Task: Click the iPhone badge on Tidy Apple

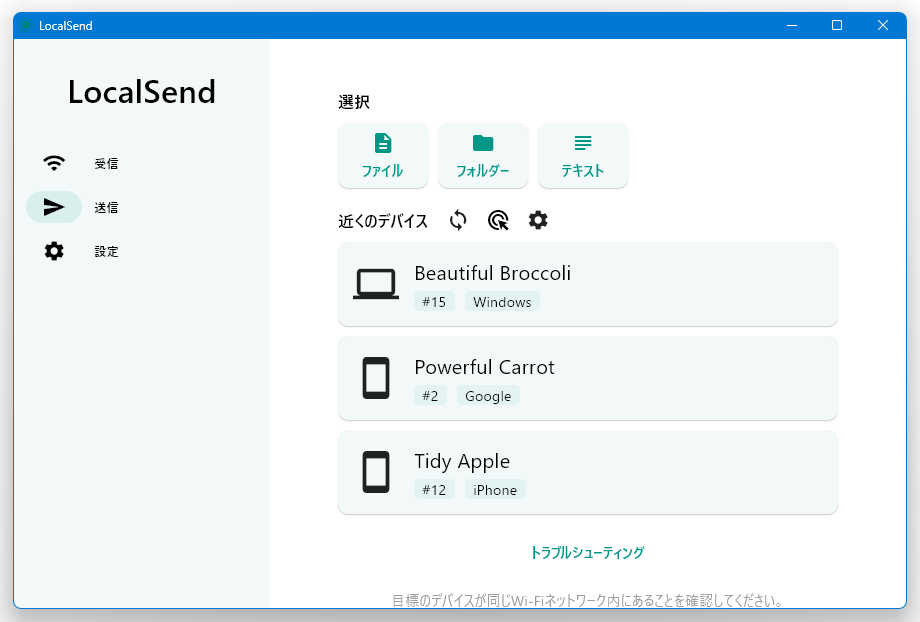Action: (x=495, y=489)
